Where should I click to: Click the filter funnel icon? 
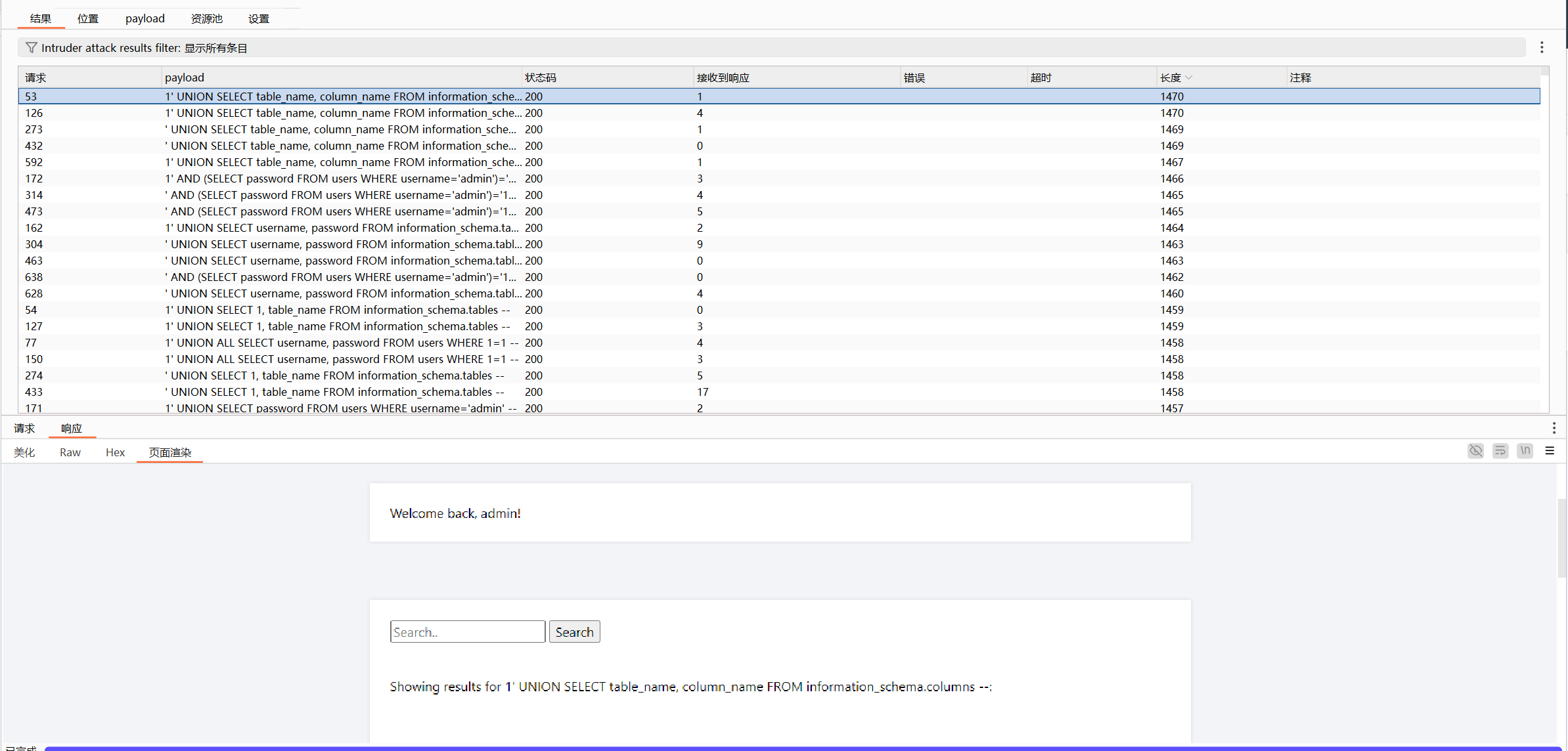[x=31, y=48]
